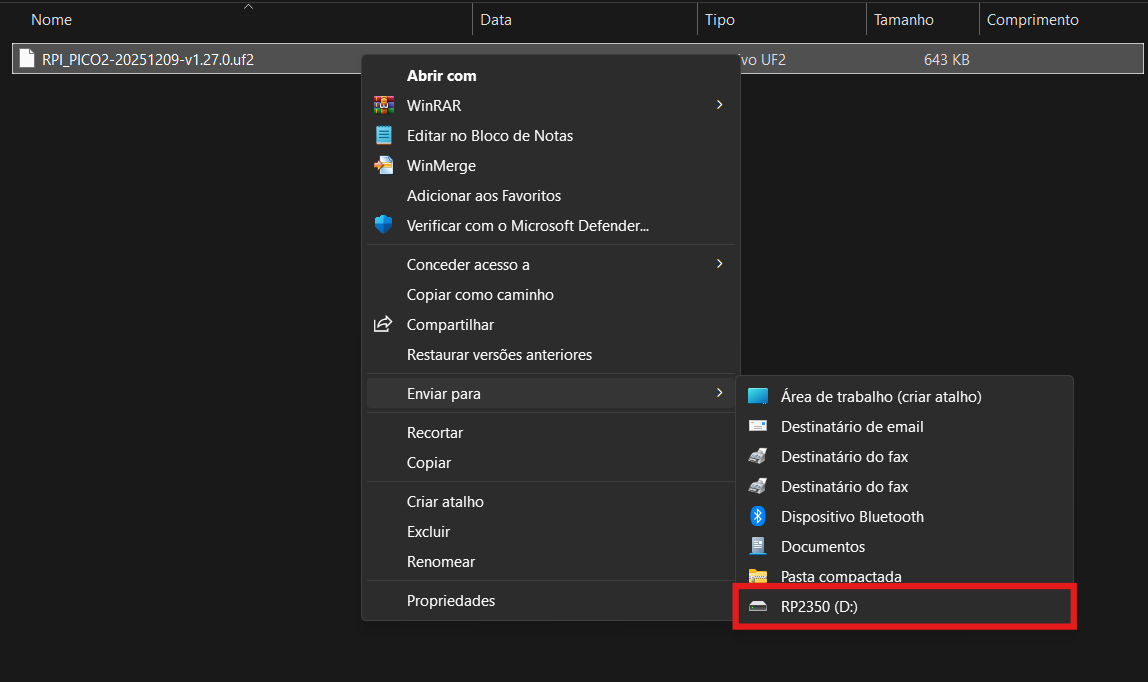The height and width of the screenshot is (682, 1148).
Task: Click the Microsoft Defender shield icon
Action: (384, 225)
